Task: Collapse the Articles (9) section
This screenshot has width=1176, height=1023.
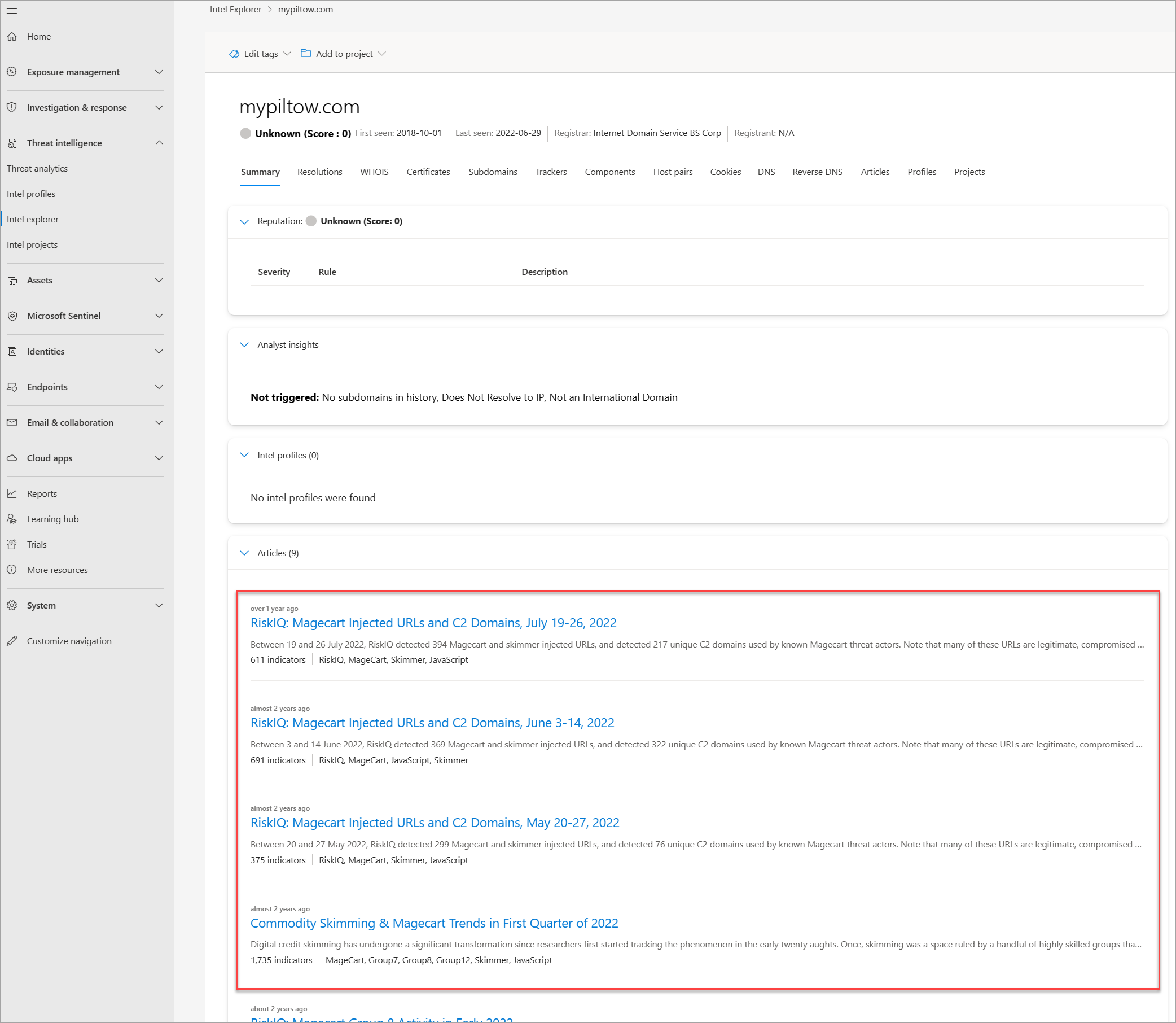Action: (244, 553)
